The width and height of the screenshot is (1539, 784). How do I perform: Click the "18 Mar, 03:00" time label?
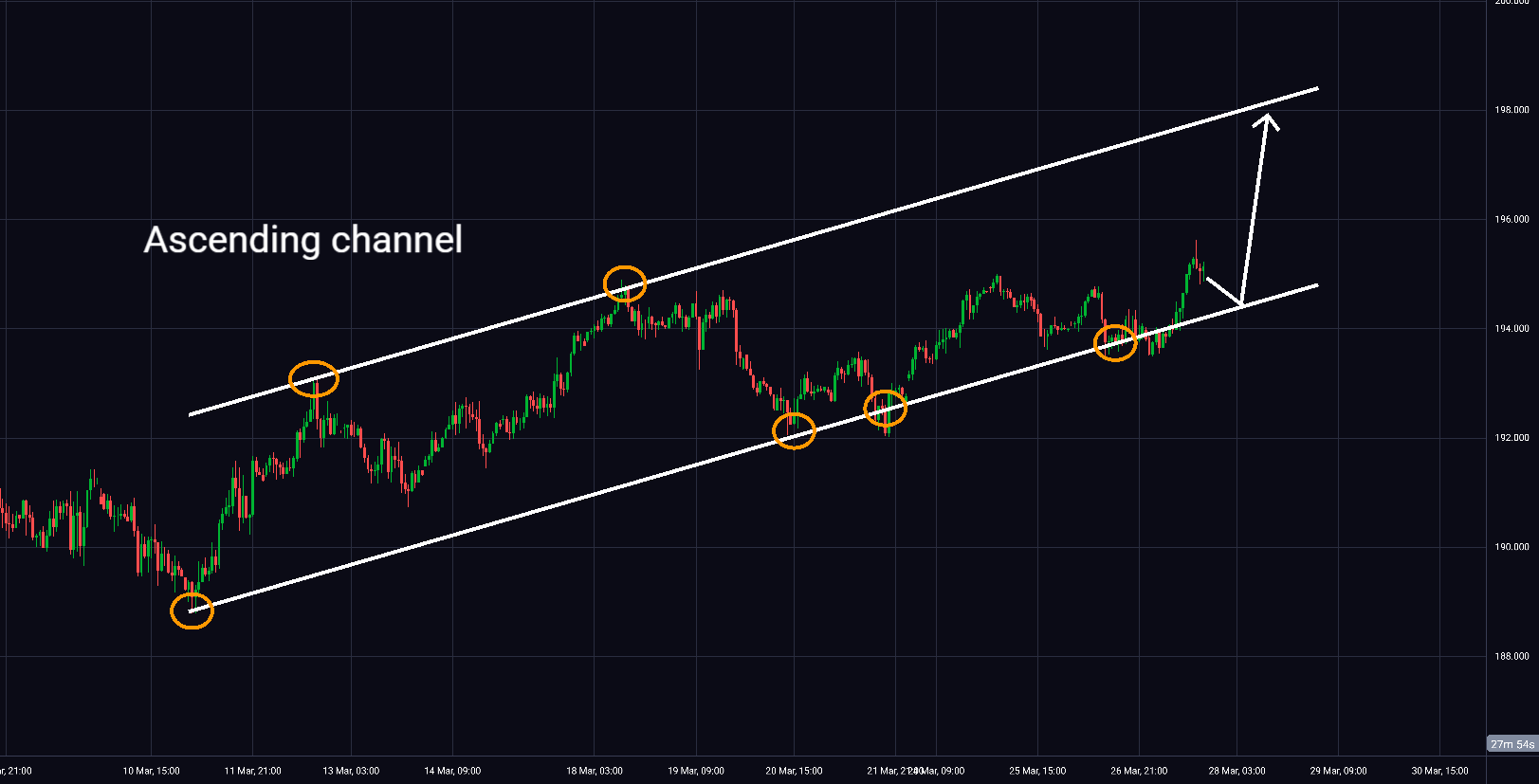[595, 771]
